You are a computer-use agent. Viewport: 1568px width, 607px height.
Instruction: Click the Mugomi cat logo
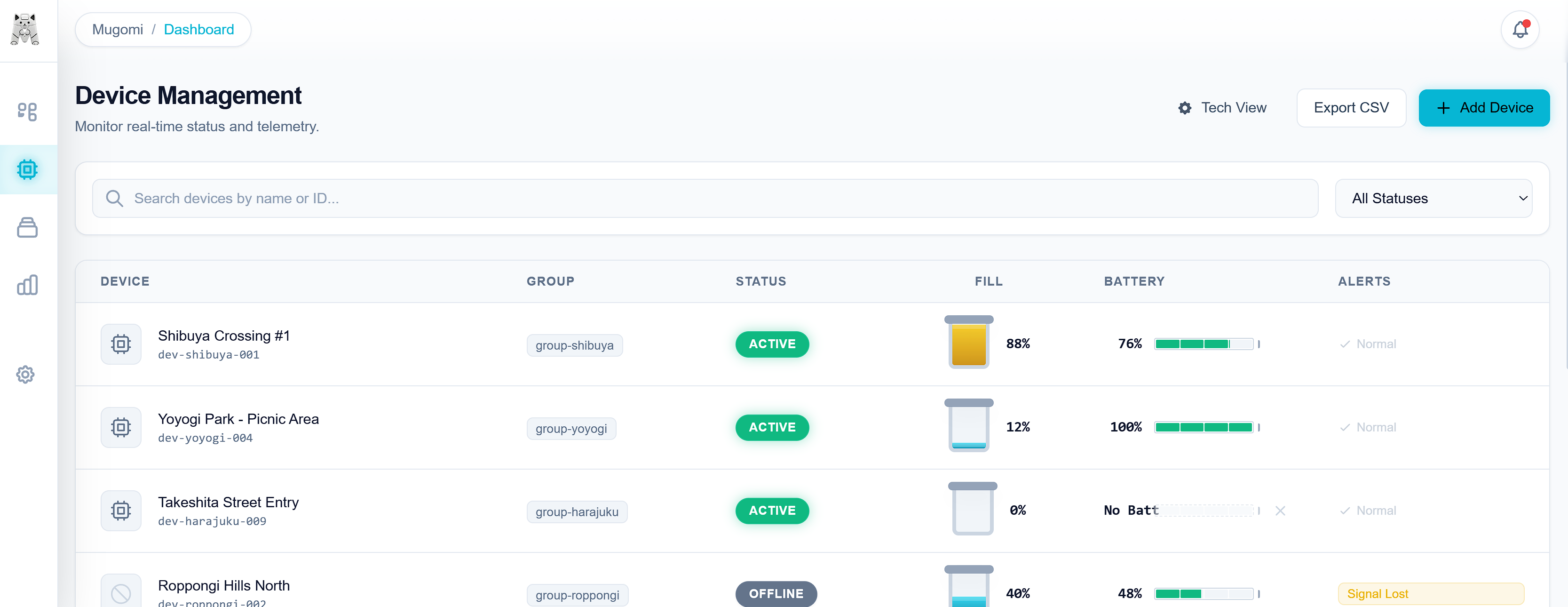[25, 29]
